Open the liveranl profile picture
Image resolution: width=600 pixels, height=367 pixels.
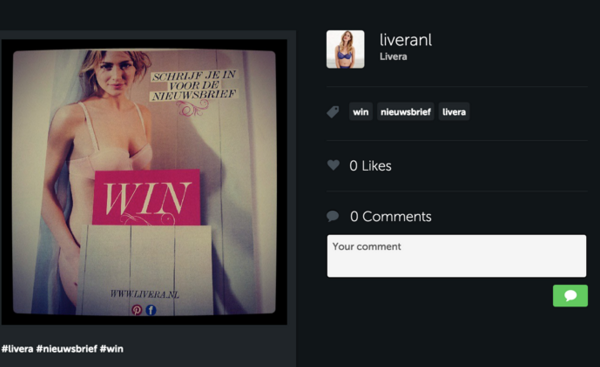(345, 49)
